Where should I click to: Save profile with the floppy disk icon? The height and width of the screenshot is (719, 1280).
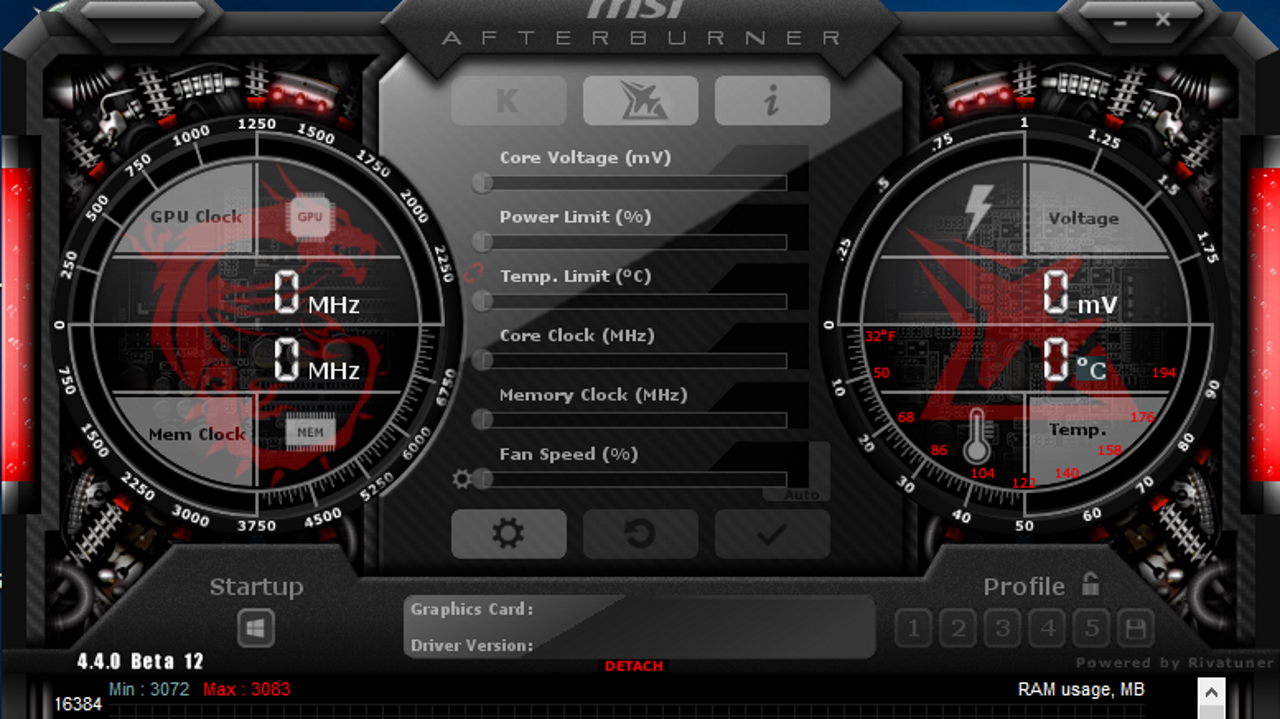(x=1136, y=629)
